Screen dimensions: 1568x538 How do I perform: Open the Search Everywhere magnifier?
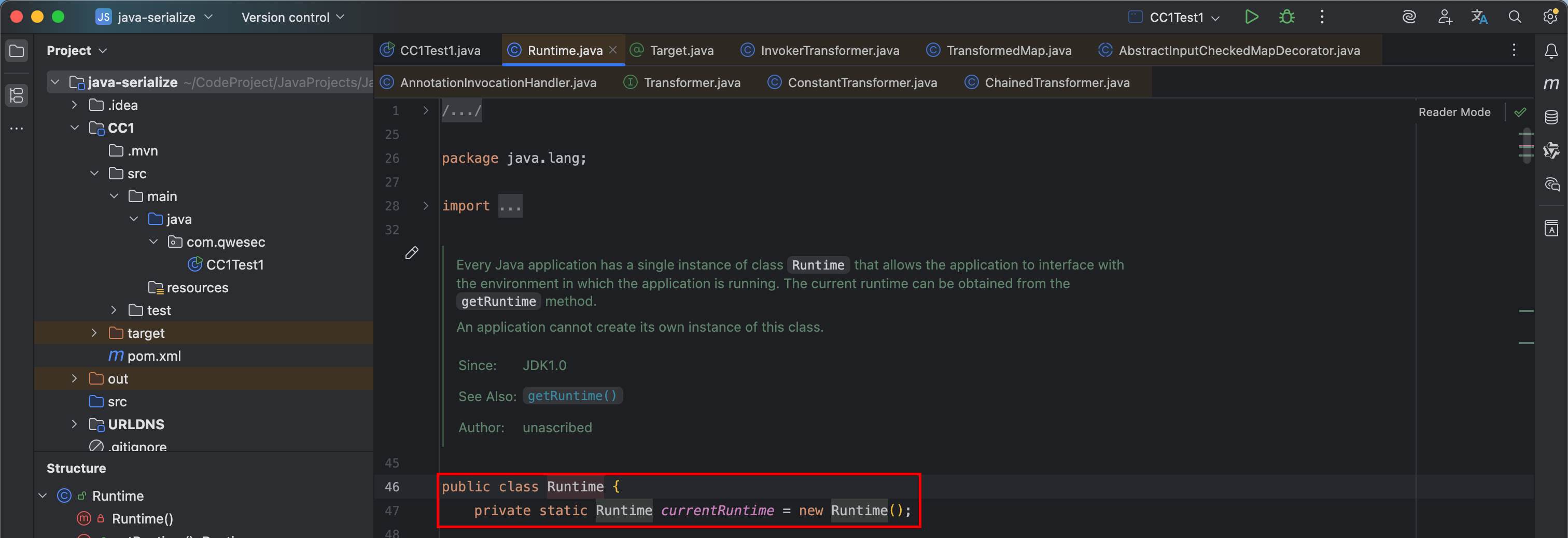pyautogui.click(x=1515, y=17)
